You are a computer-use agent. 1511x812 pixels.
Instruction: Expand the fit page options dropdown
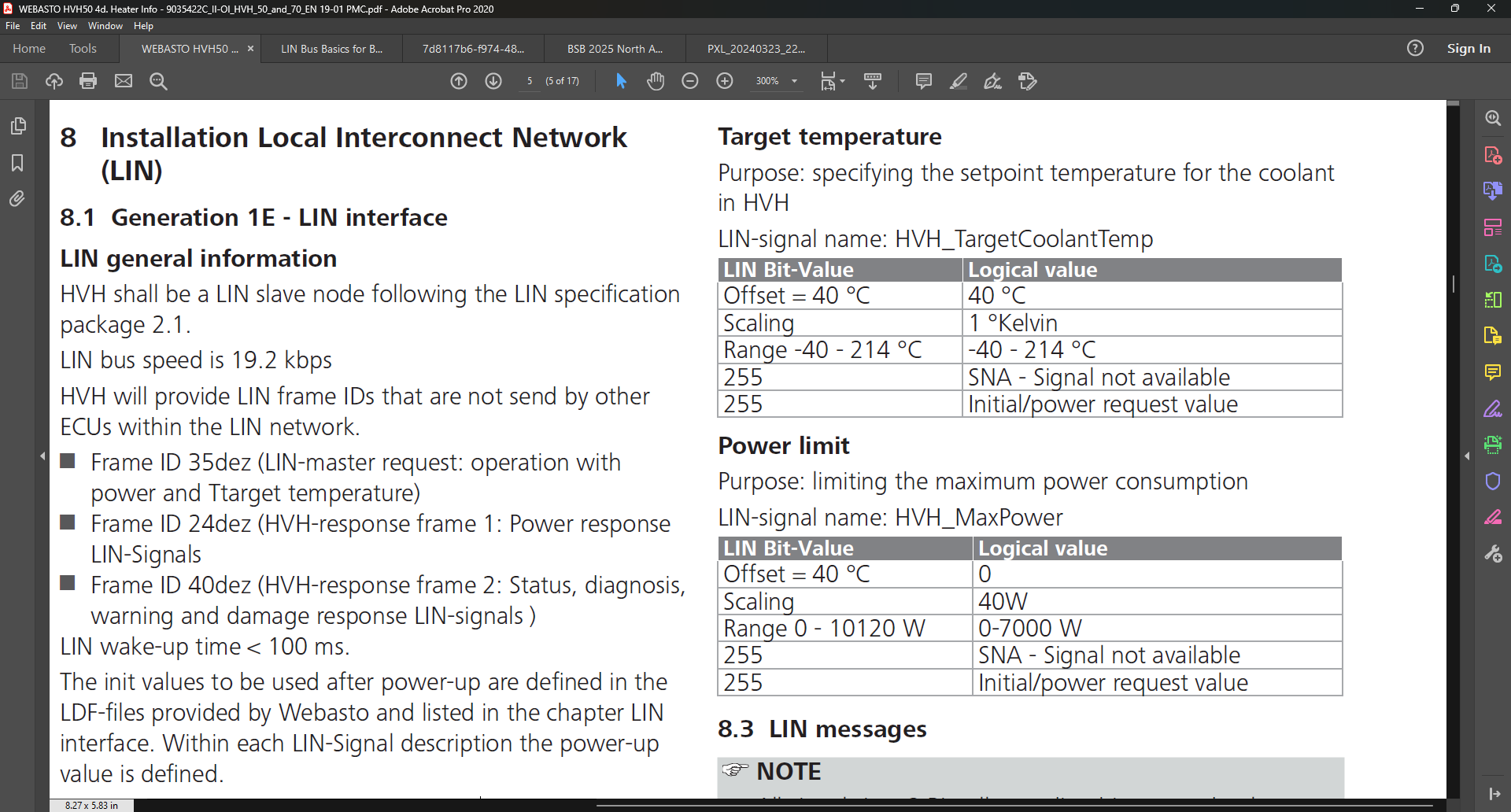(842, 81)
